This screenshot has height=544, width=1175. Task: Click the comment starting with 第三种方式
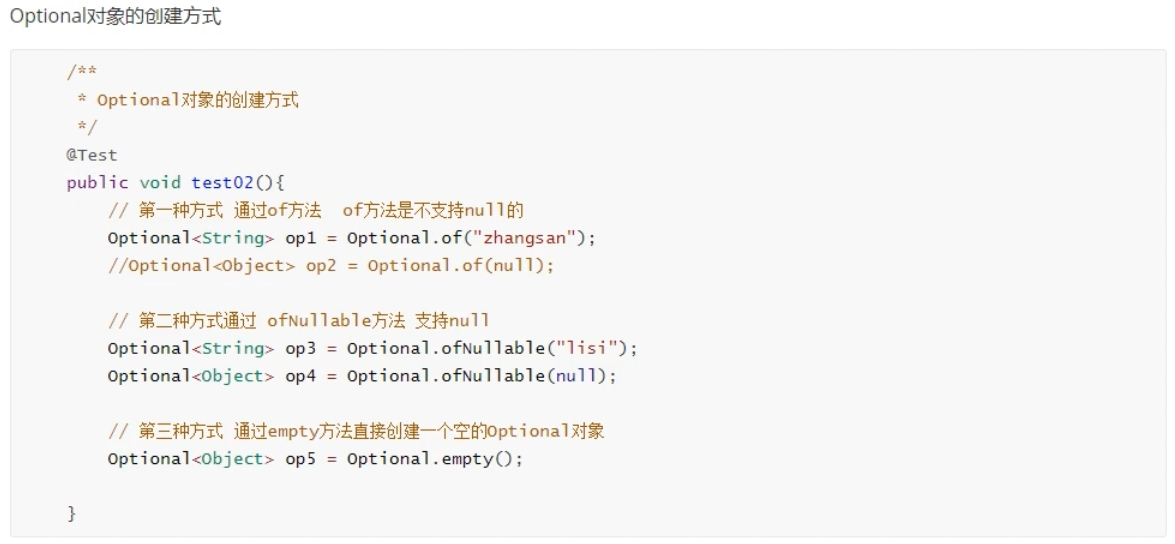(356, 431)
